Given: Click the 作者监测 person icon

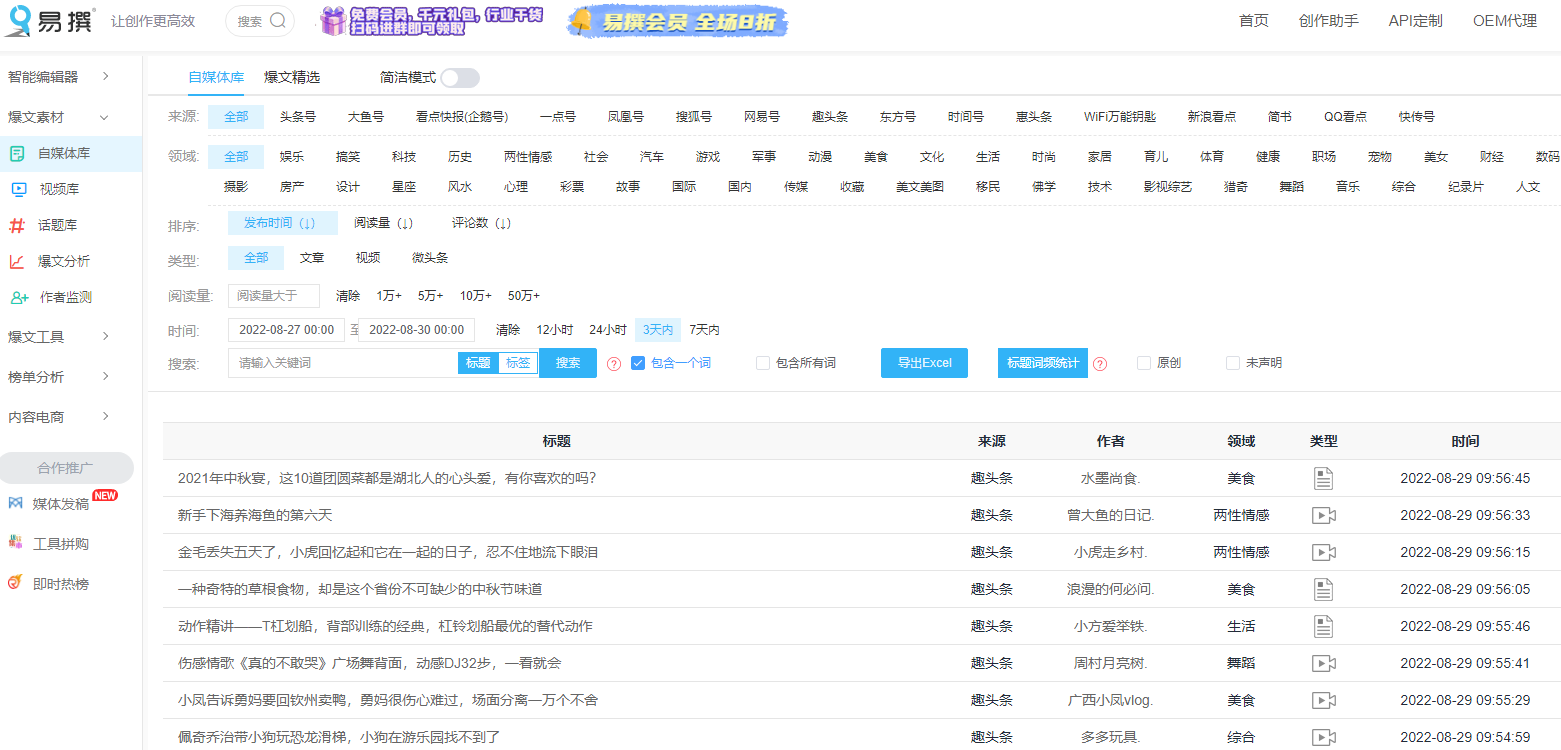Looking at the screenshot, I should pos(18,297).
